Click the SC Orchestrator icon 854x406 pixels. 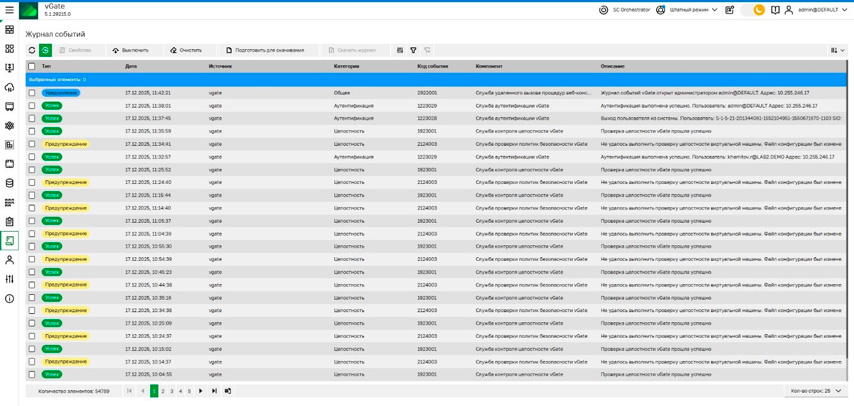[x=603, y=10]
